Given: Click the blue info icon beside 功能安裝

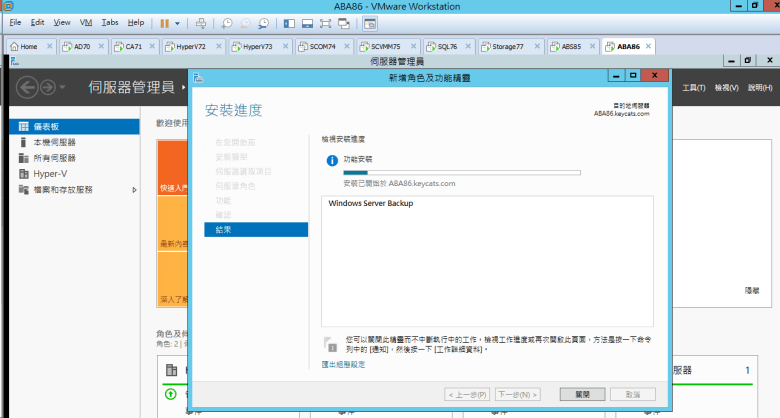Looking at the screenshot, I should [x=332, y=160].
